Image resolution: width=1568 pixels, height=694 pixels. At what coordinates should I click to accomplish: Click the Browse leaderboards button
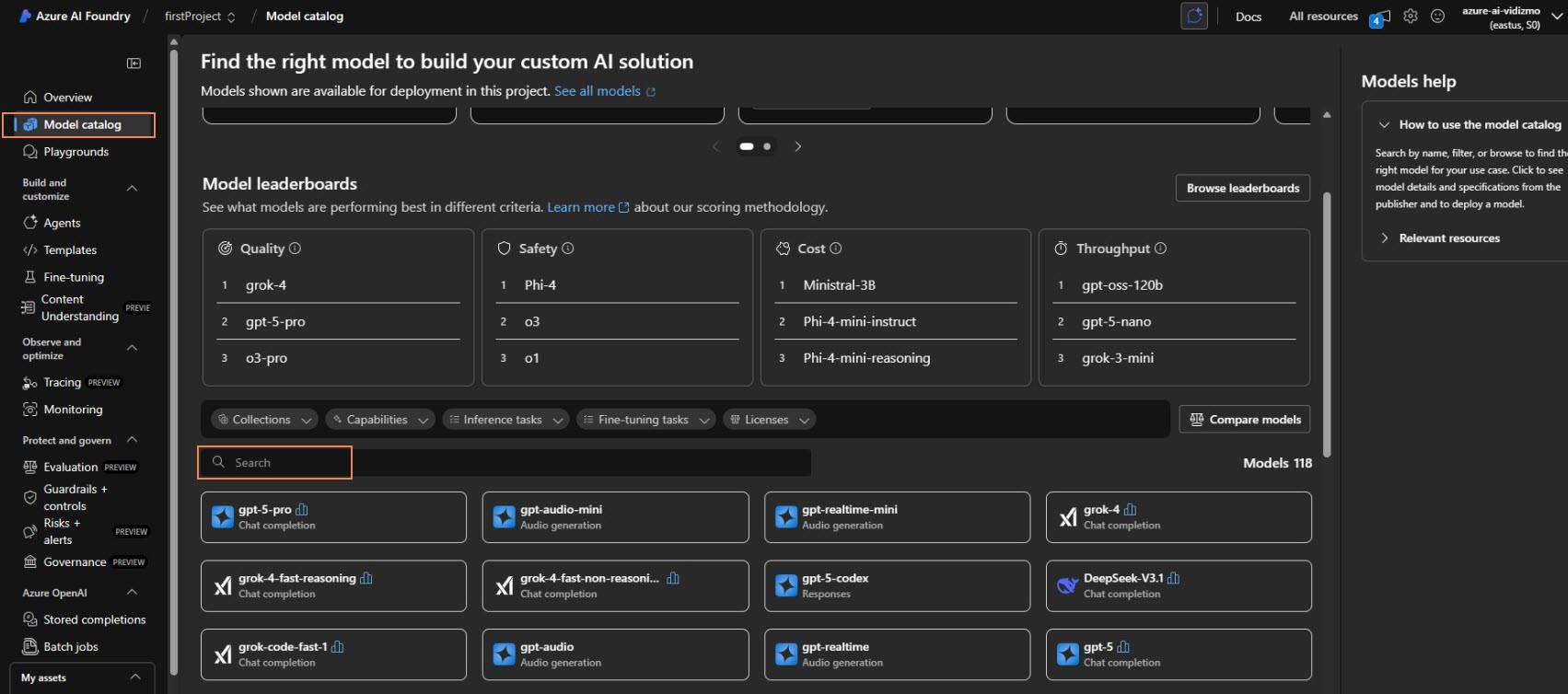1242,188
